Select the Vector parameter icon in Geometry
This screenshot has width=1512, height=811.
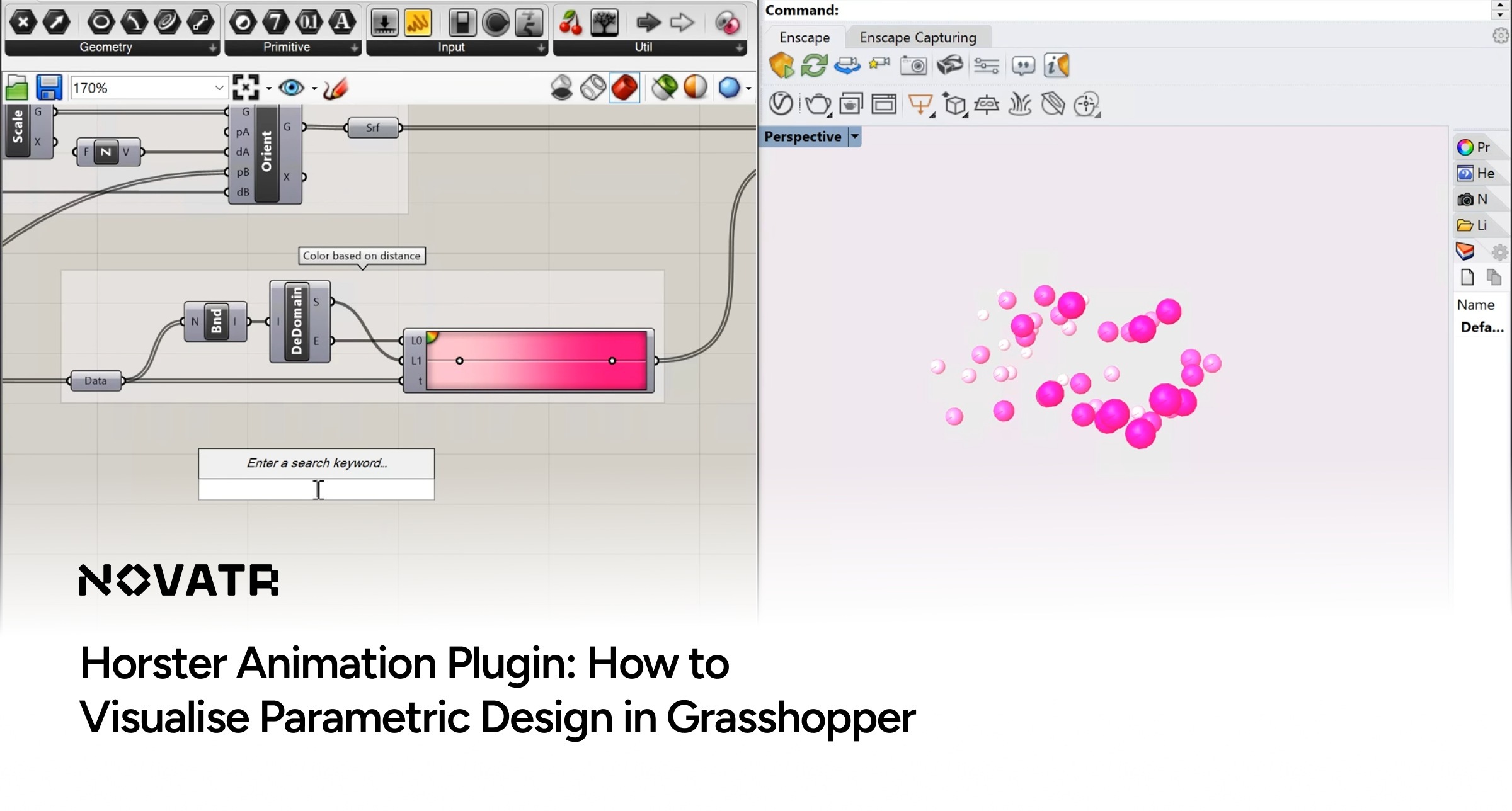click(57, 23)
